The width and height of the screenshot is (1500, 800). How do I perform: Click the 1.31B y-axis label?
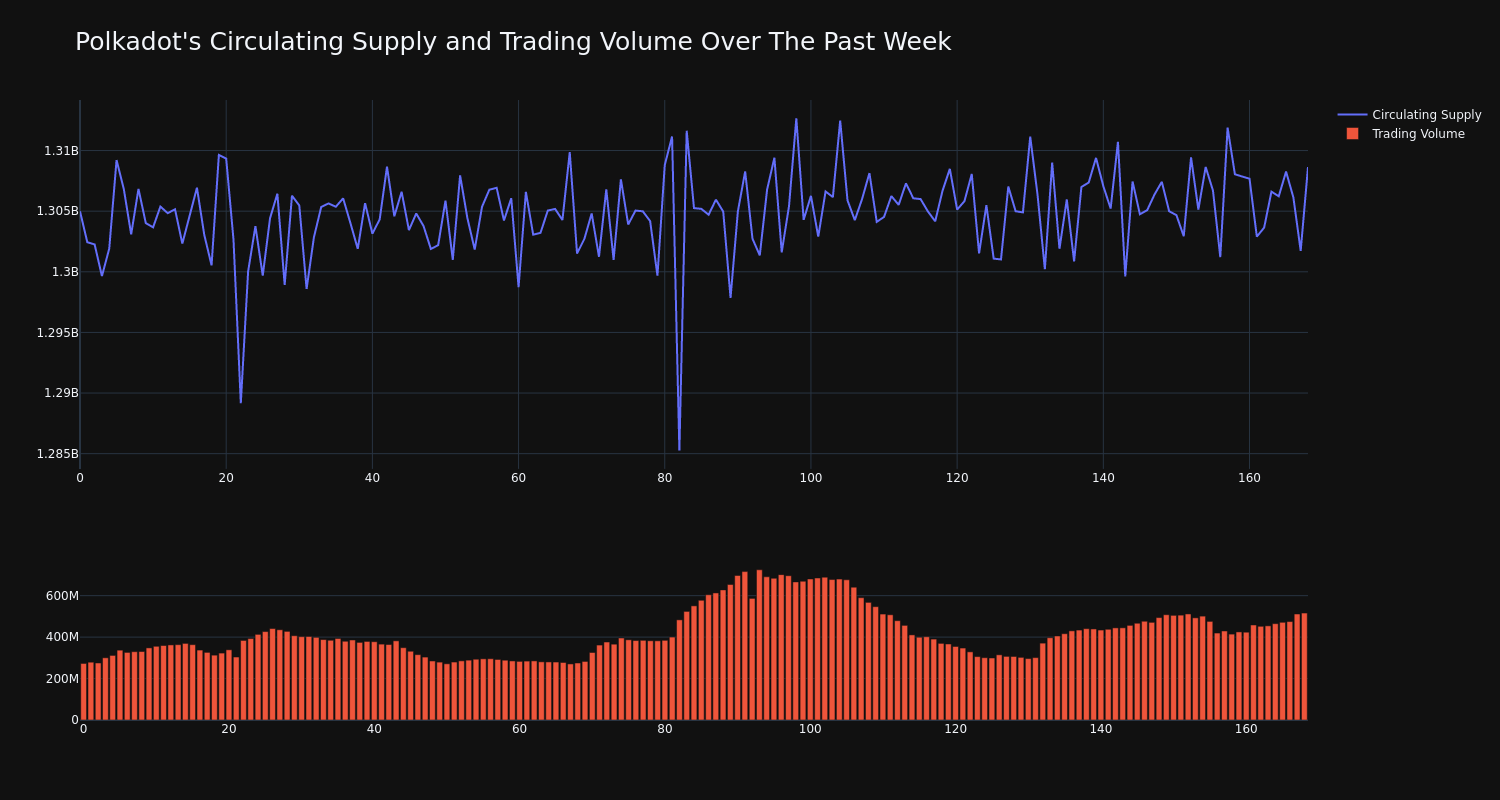(61, 151)
